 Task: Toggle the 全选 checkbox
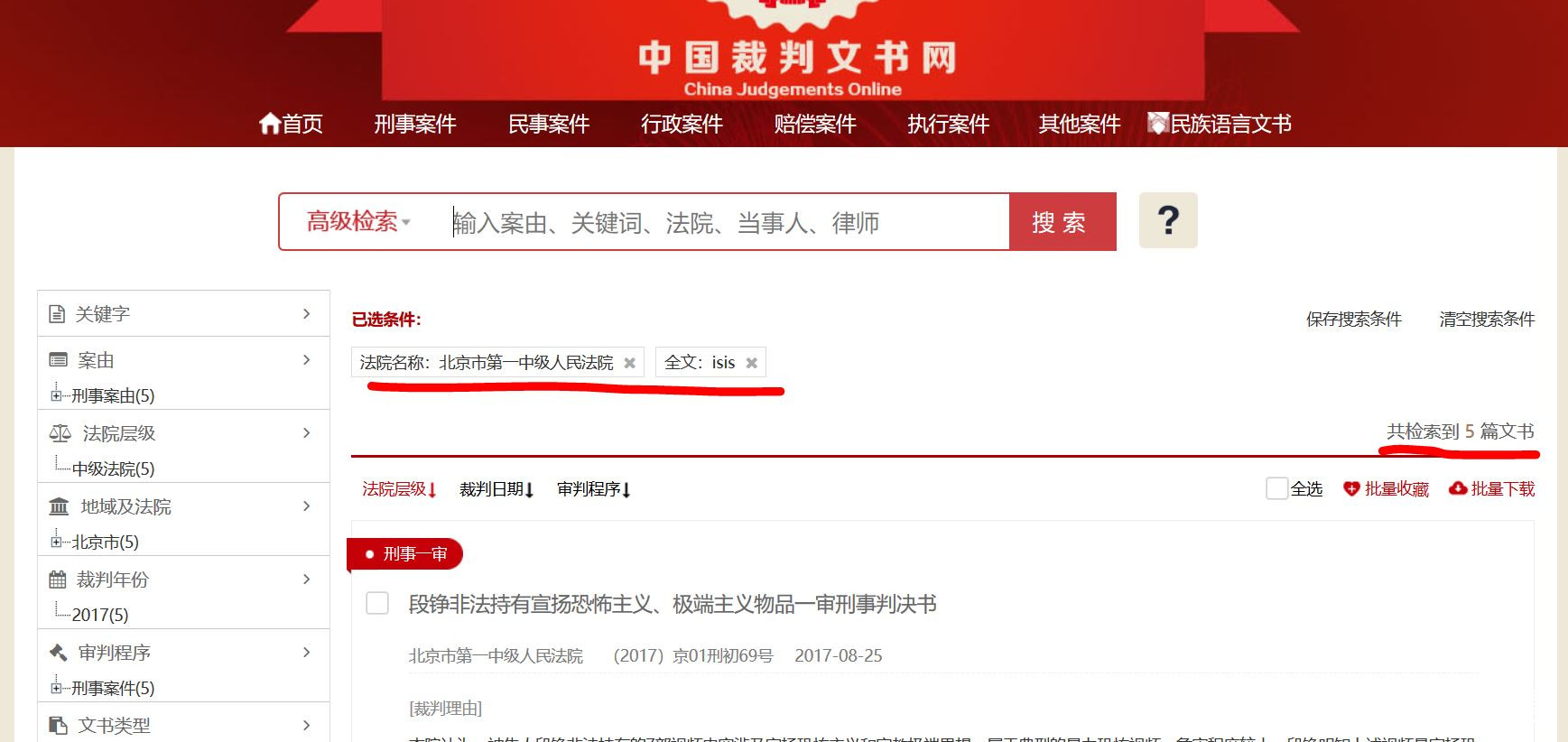pyautogui.click(x=1276, y=488)
